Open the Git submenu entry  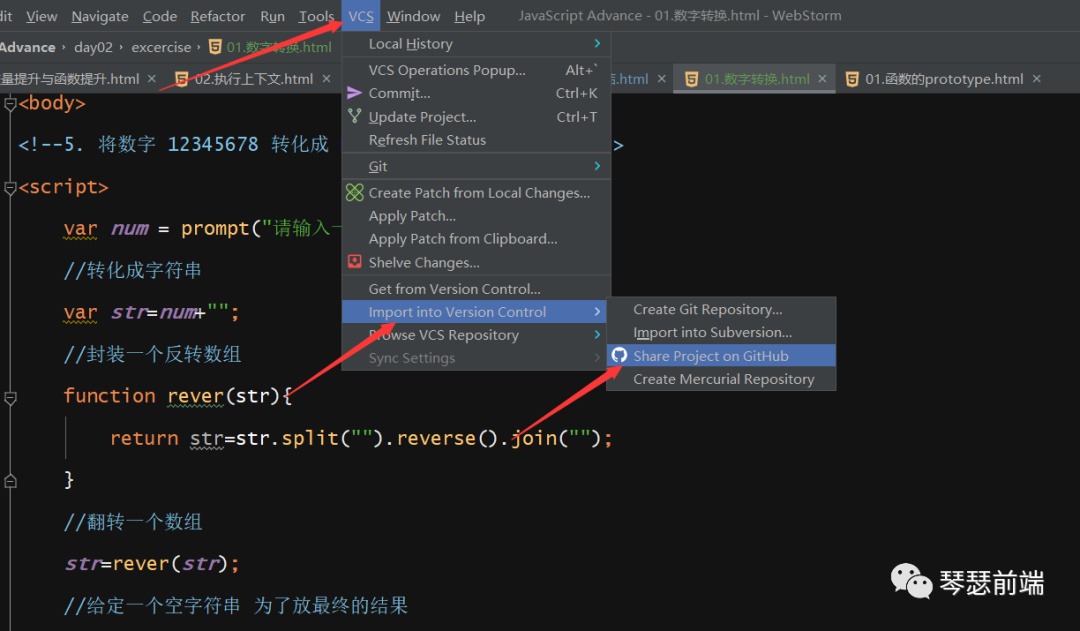[476, 166]
